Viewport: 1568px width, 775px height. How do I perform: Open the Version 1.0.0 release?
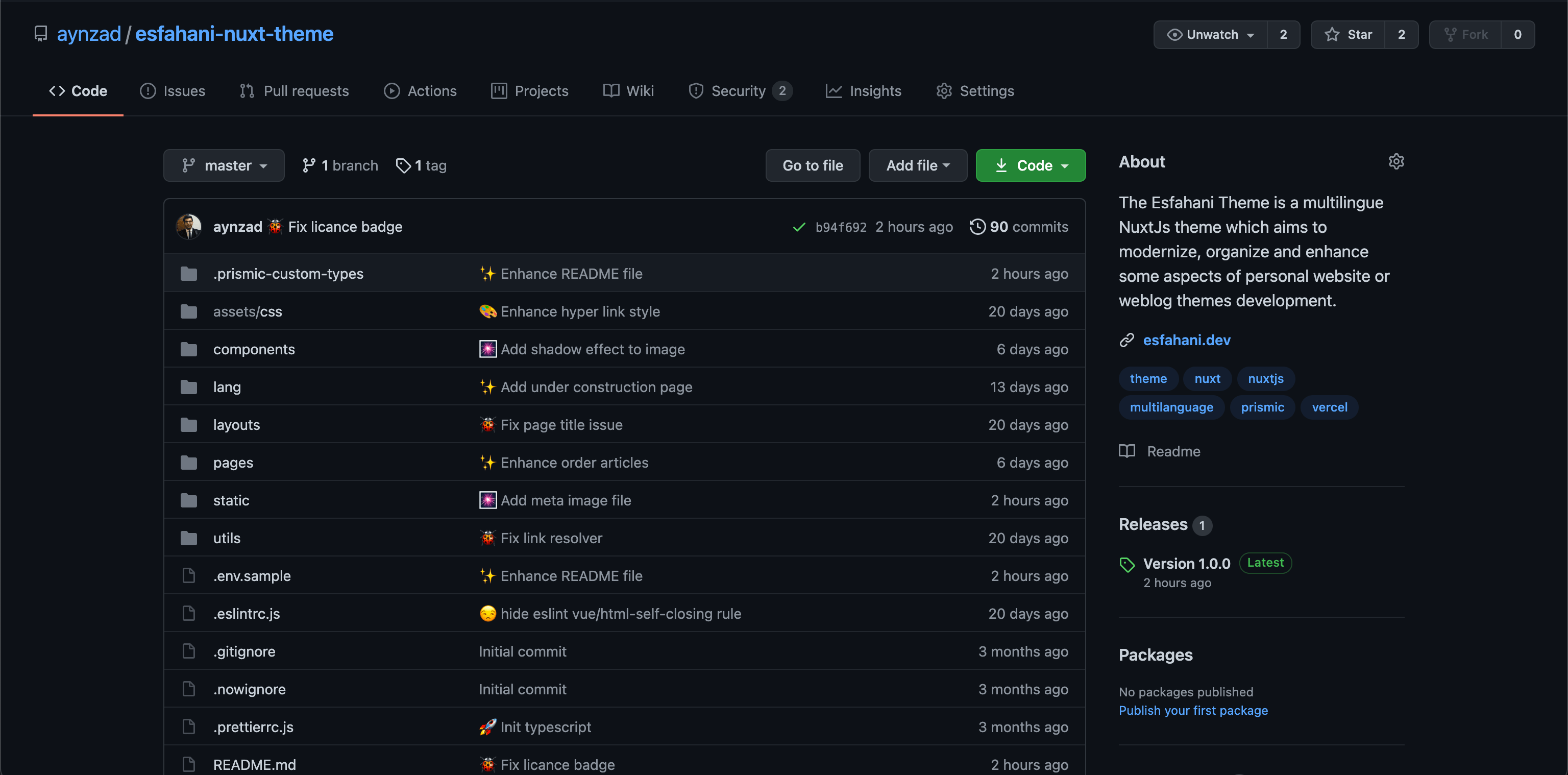(1186, 563)
